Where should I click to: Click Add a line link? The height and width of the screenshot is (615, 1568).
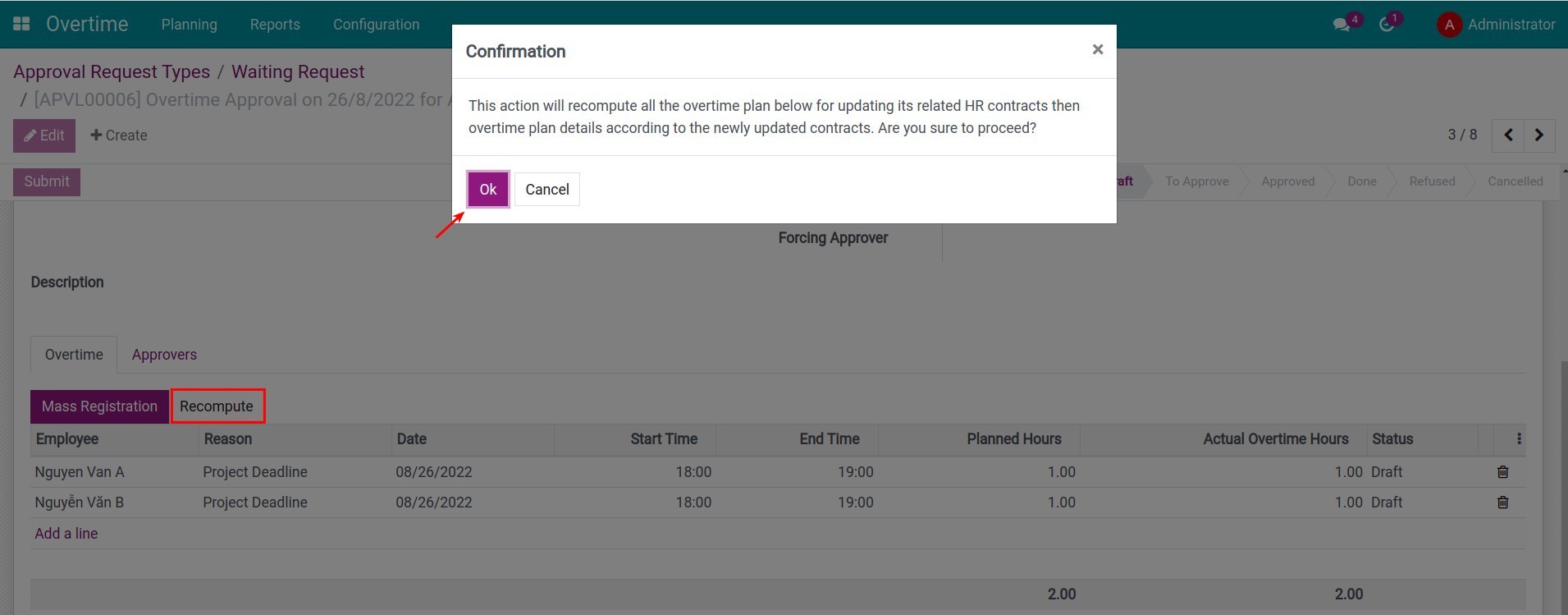point(66,534)
